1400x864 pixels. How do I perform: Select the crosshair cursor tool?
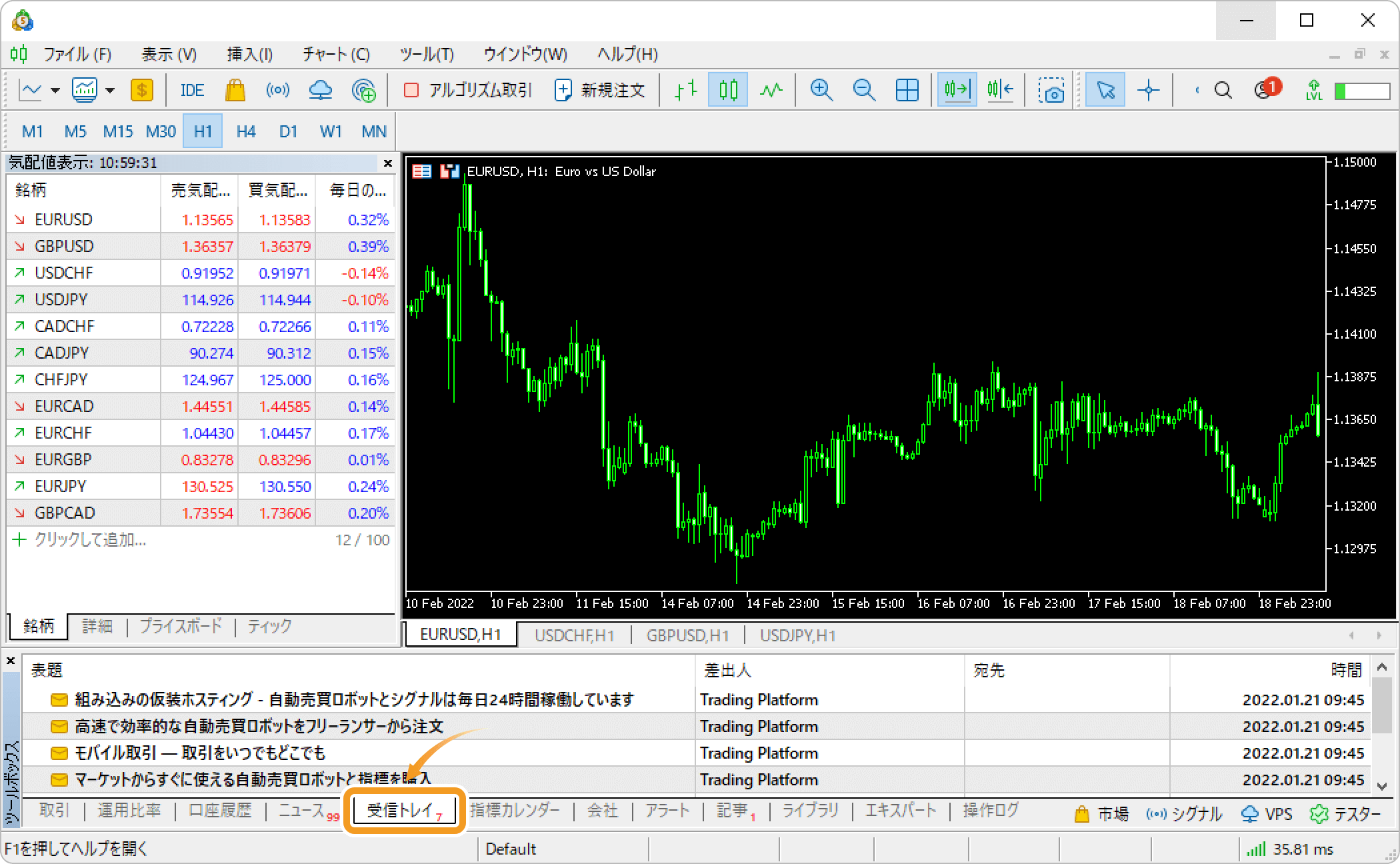1148,90
